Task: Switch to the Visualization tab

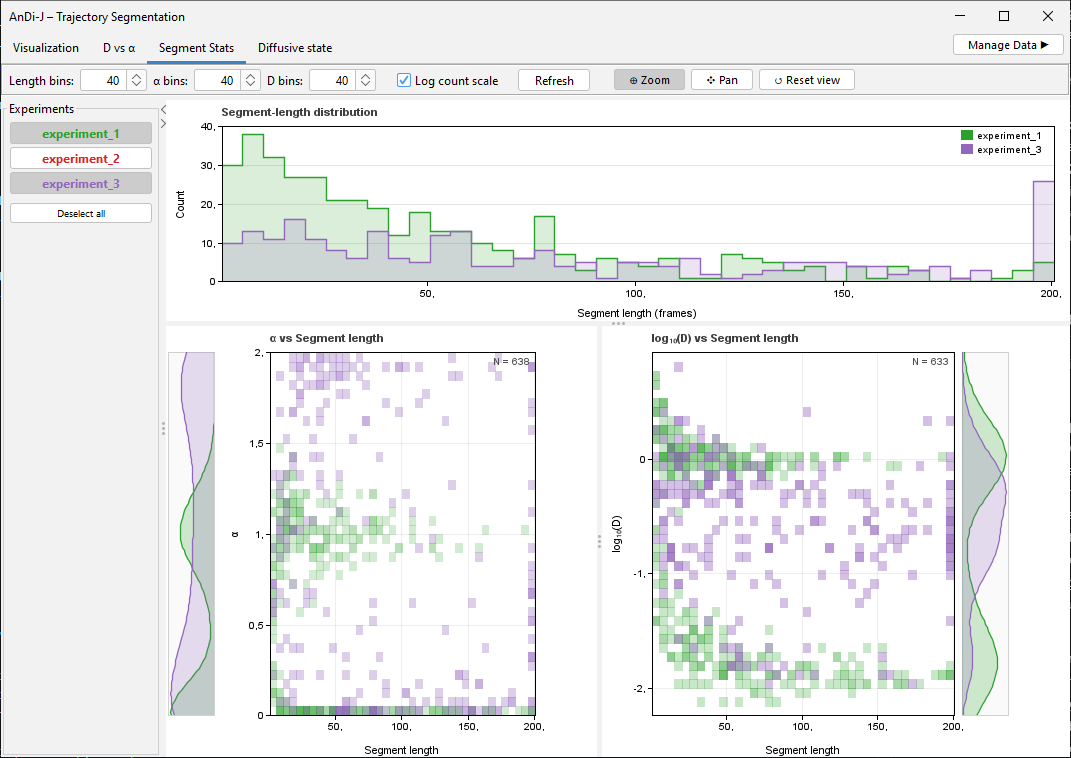Action: [46, 48]
